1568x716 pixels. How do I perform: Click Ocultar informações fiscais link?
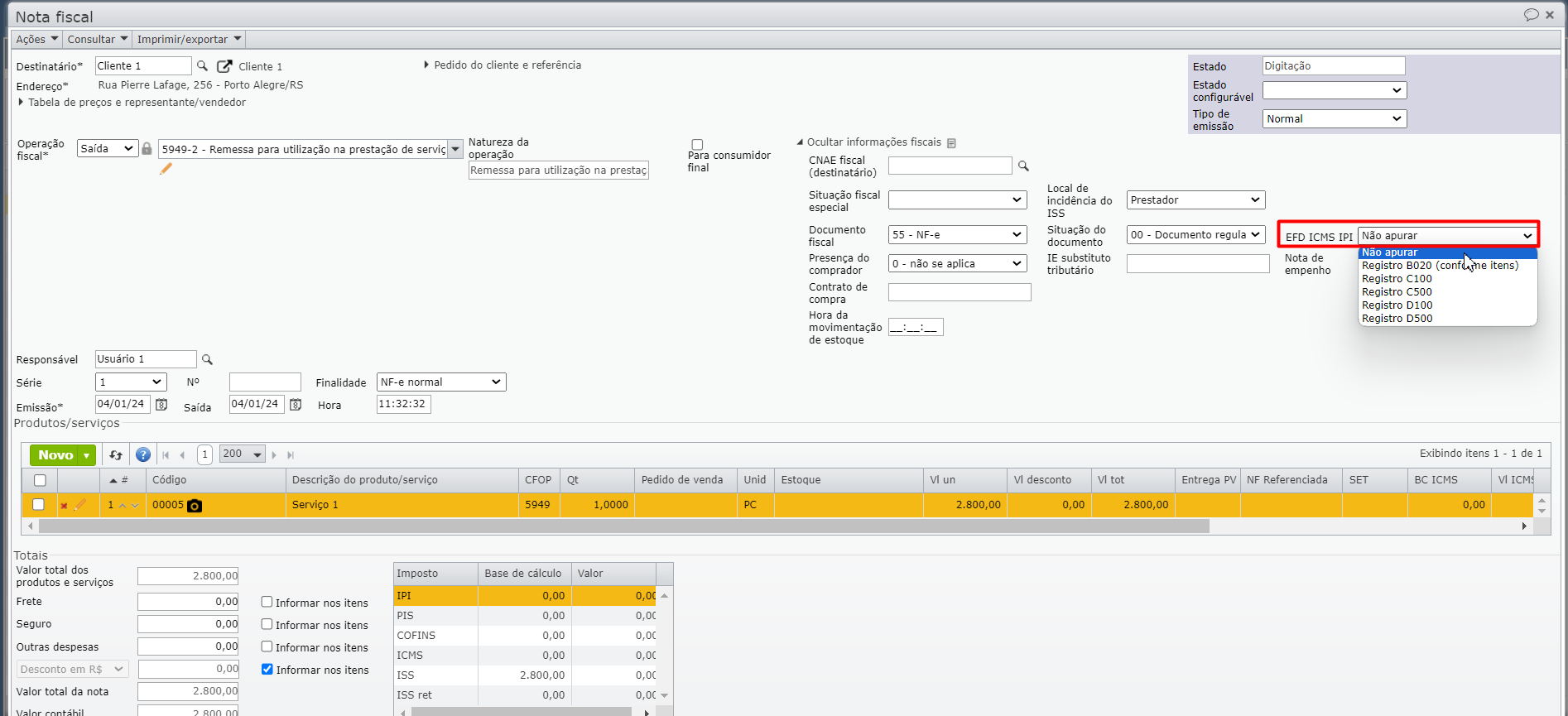pyautogui.click(x=873, y=142)
